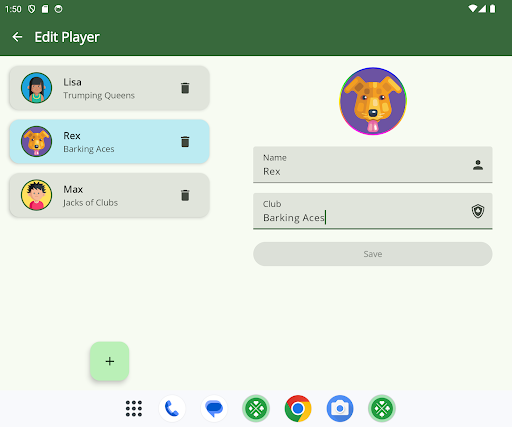Launch Chrome from the dock
This screenshot has width=512, height=427.
point(298,408)
